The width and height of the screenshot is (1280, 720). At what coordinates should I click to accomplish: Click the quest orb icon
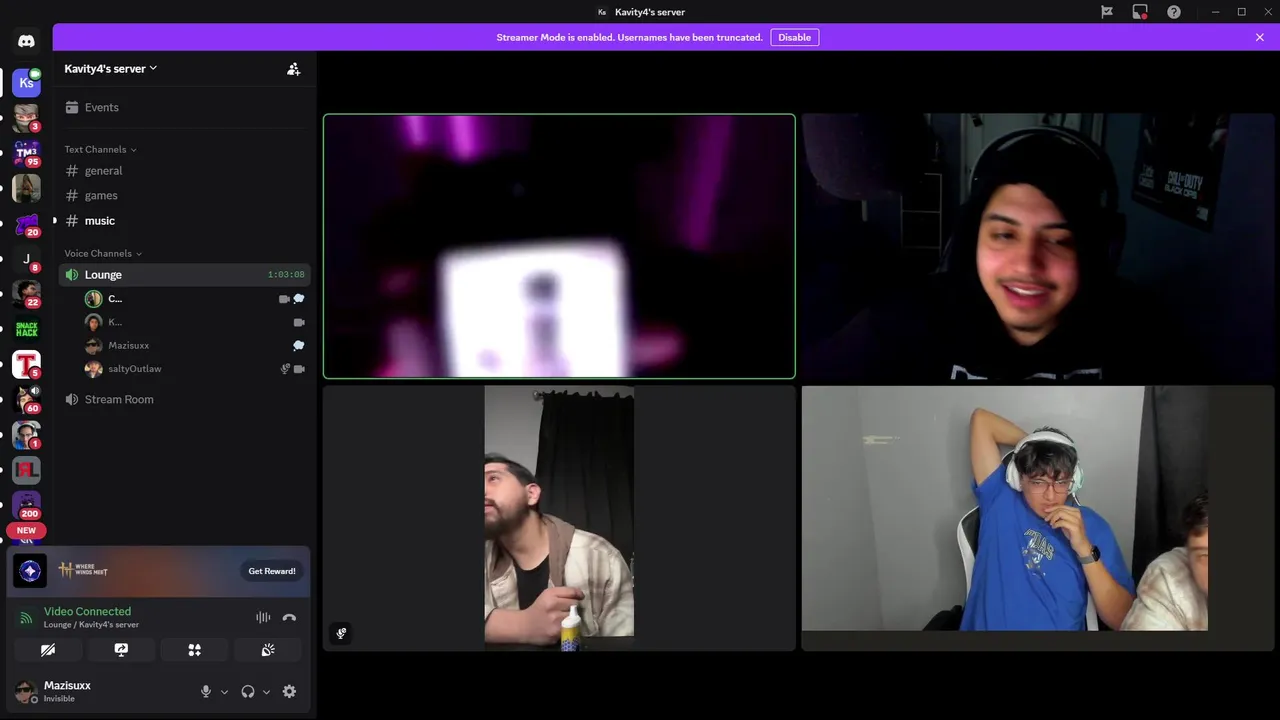[x=30, y=571]
